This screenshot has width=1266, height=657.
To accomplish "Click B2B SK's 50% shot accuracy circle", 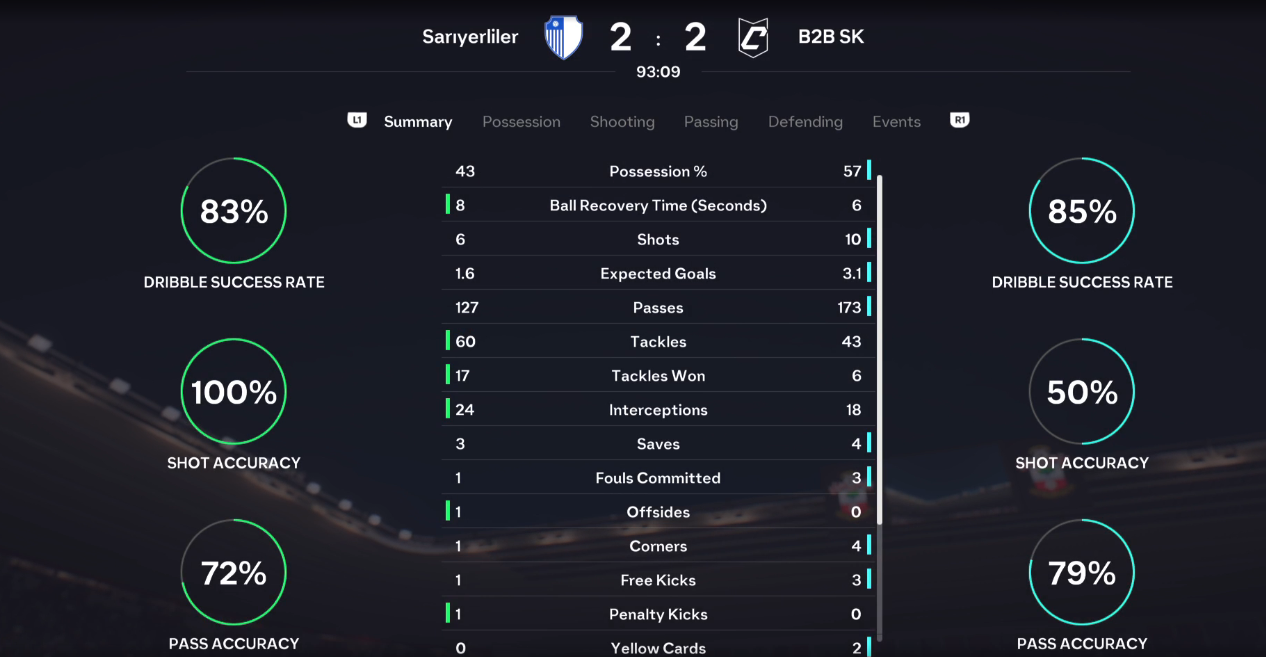I will pyautogui.click(x=1082, y=392).
